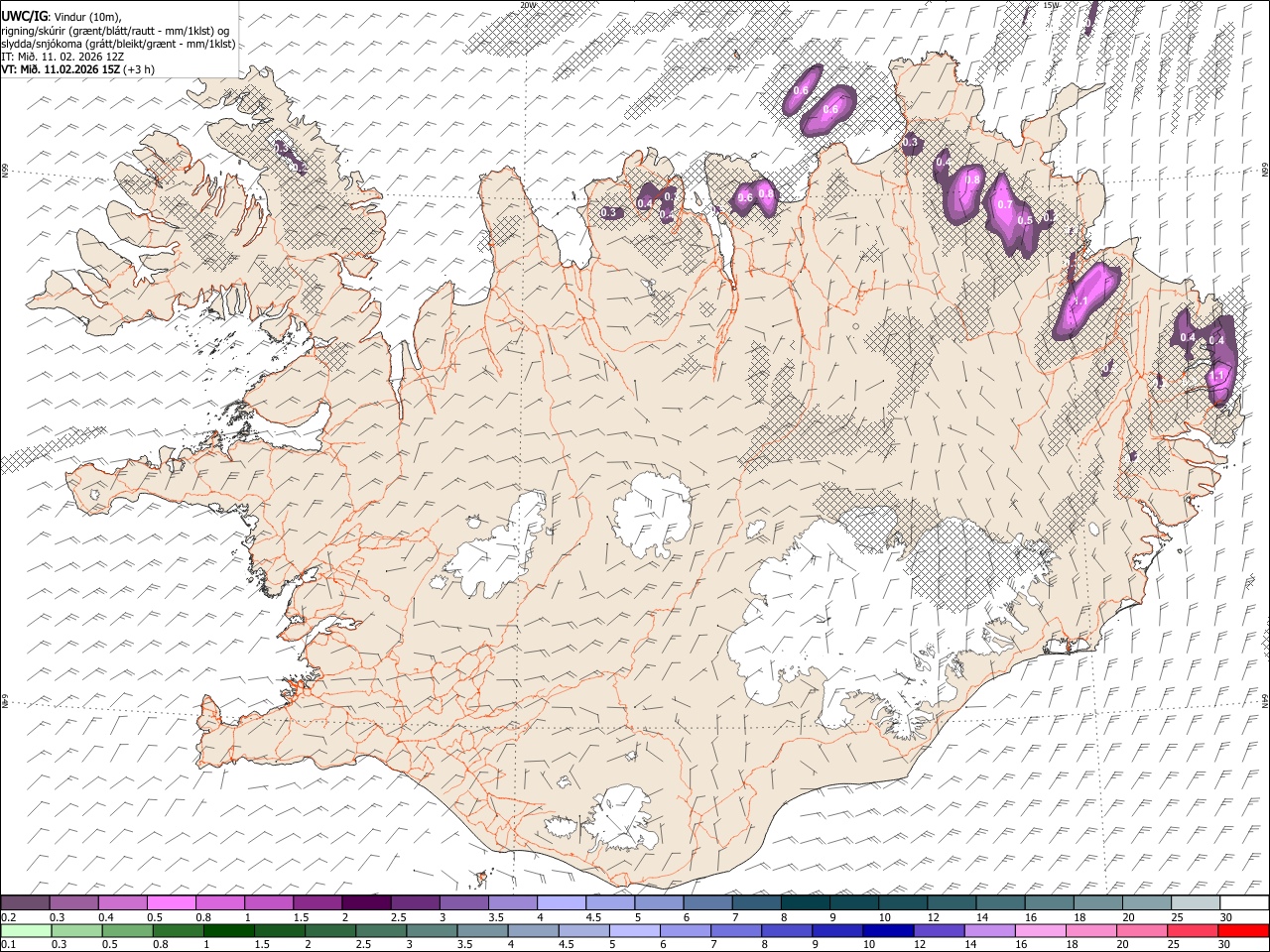1270x952 pixels.
Task: Click the '0.7' precipitation value on the map
Action: point(1004,205)
